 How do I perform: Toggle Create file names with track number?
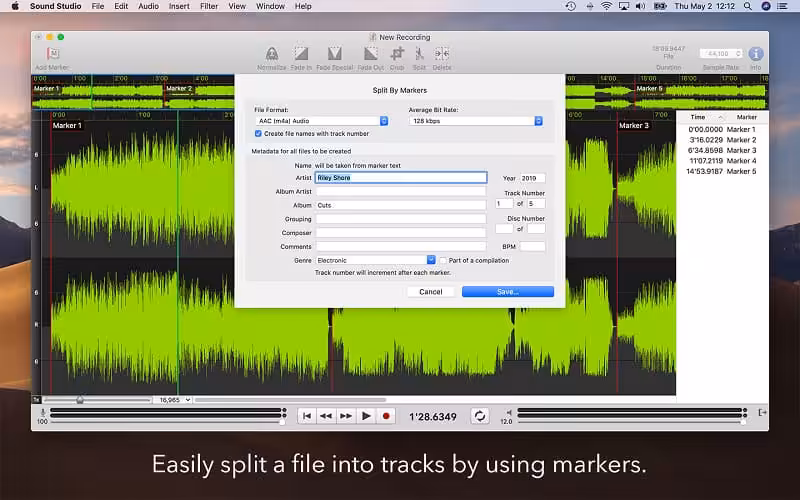(258, 134)
